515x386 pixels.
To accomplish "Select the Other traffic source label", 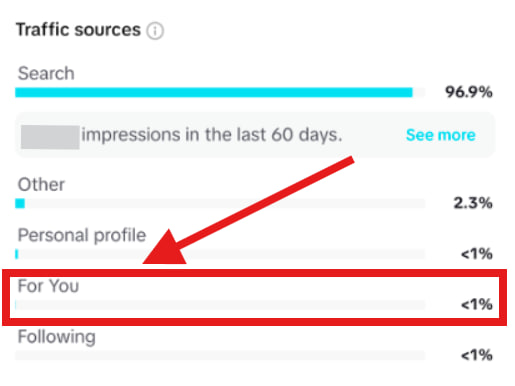I will pos(41,184).
